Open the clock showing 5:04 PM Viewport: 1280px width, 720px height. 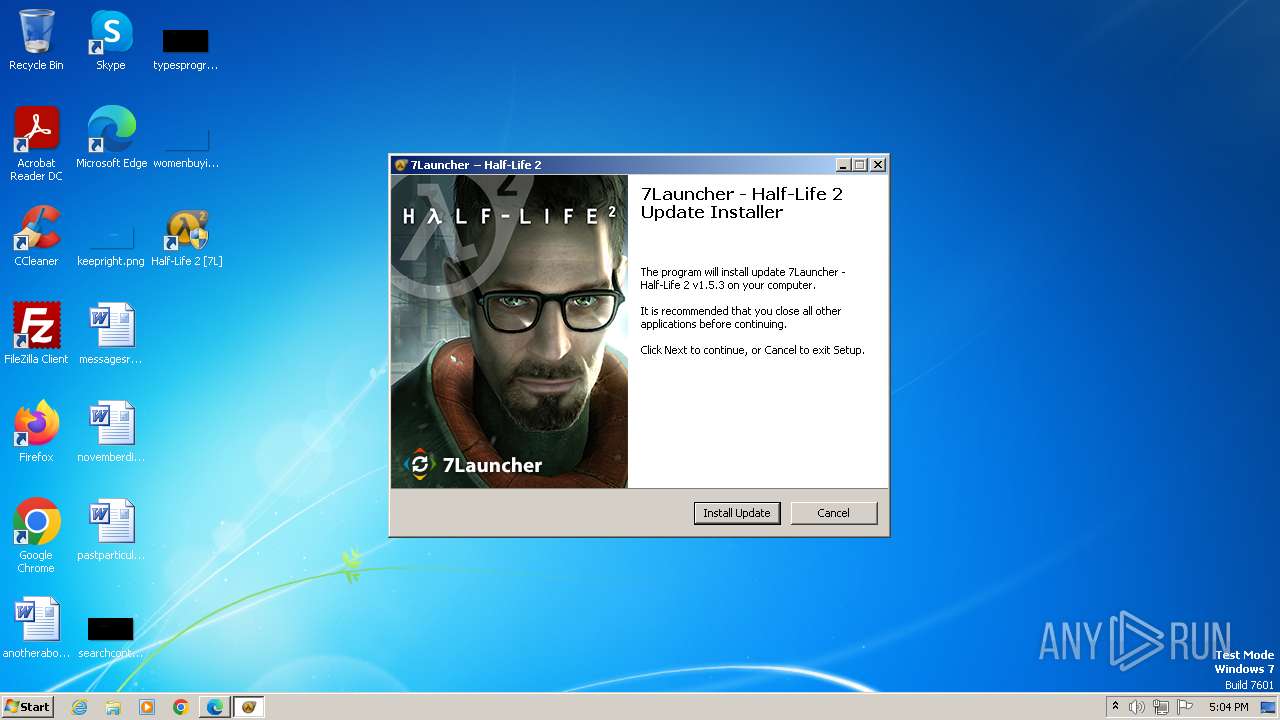click(x=1228, y=707)
